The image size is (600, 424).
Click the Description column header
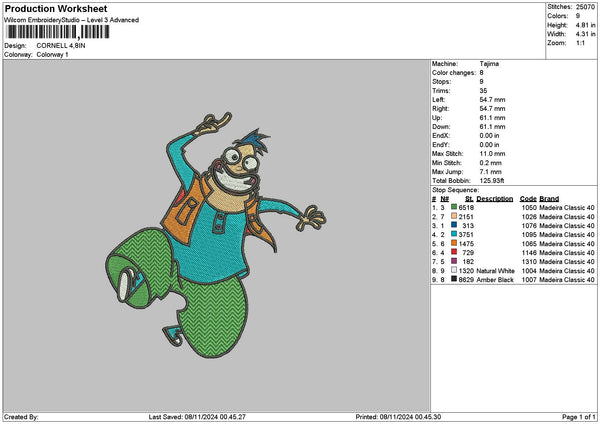[x=495, y=199]
